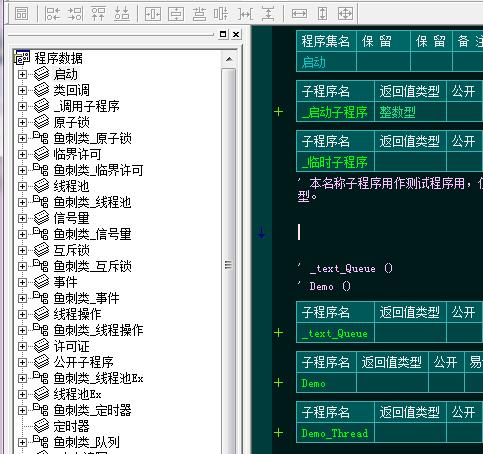The image size is (483, 454).
Task: Click the equal horizontal spacing icon
Action: tap(245, 14)
